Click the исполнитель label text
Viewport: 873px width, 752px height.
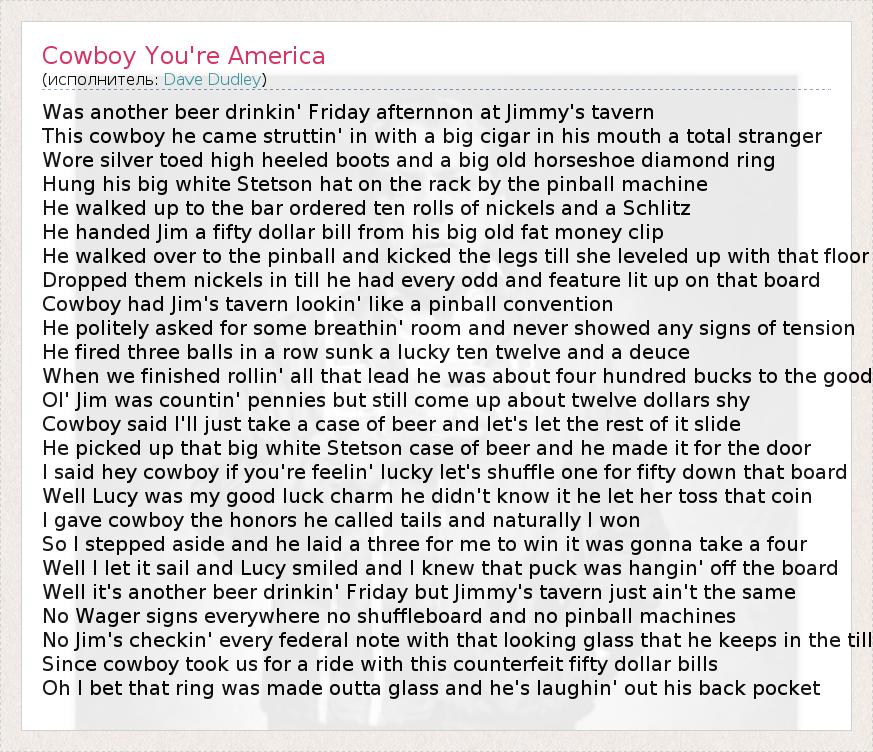(102, 79)
